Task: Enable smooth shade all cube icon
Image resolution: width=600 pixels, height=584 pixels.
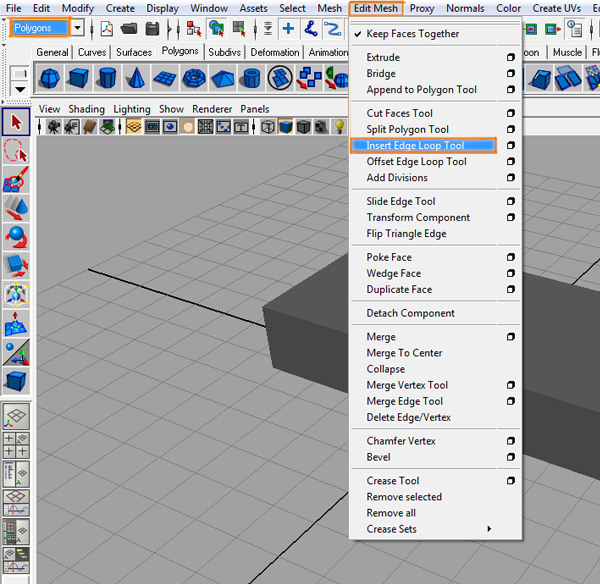Action: 285,126
